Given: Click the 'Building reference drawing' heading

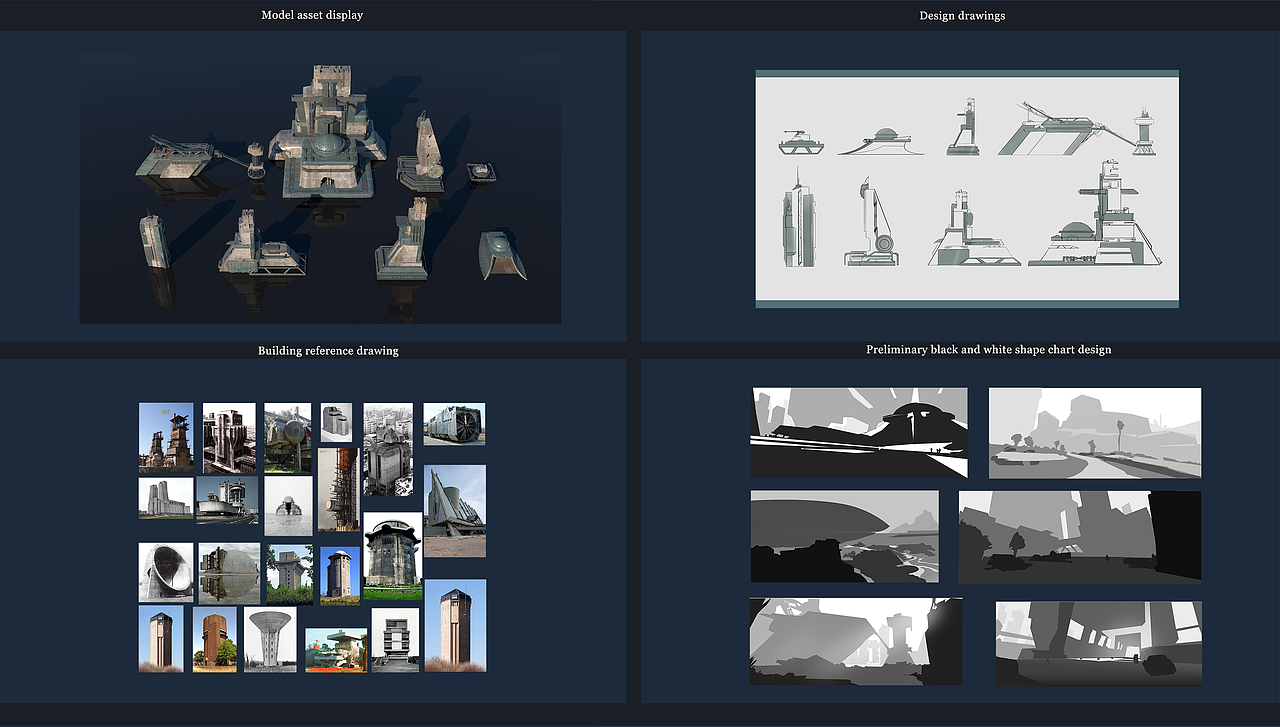Looking at the screenshot, I should point(328,350).
